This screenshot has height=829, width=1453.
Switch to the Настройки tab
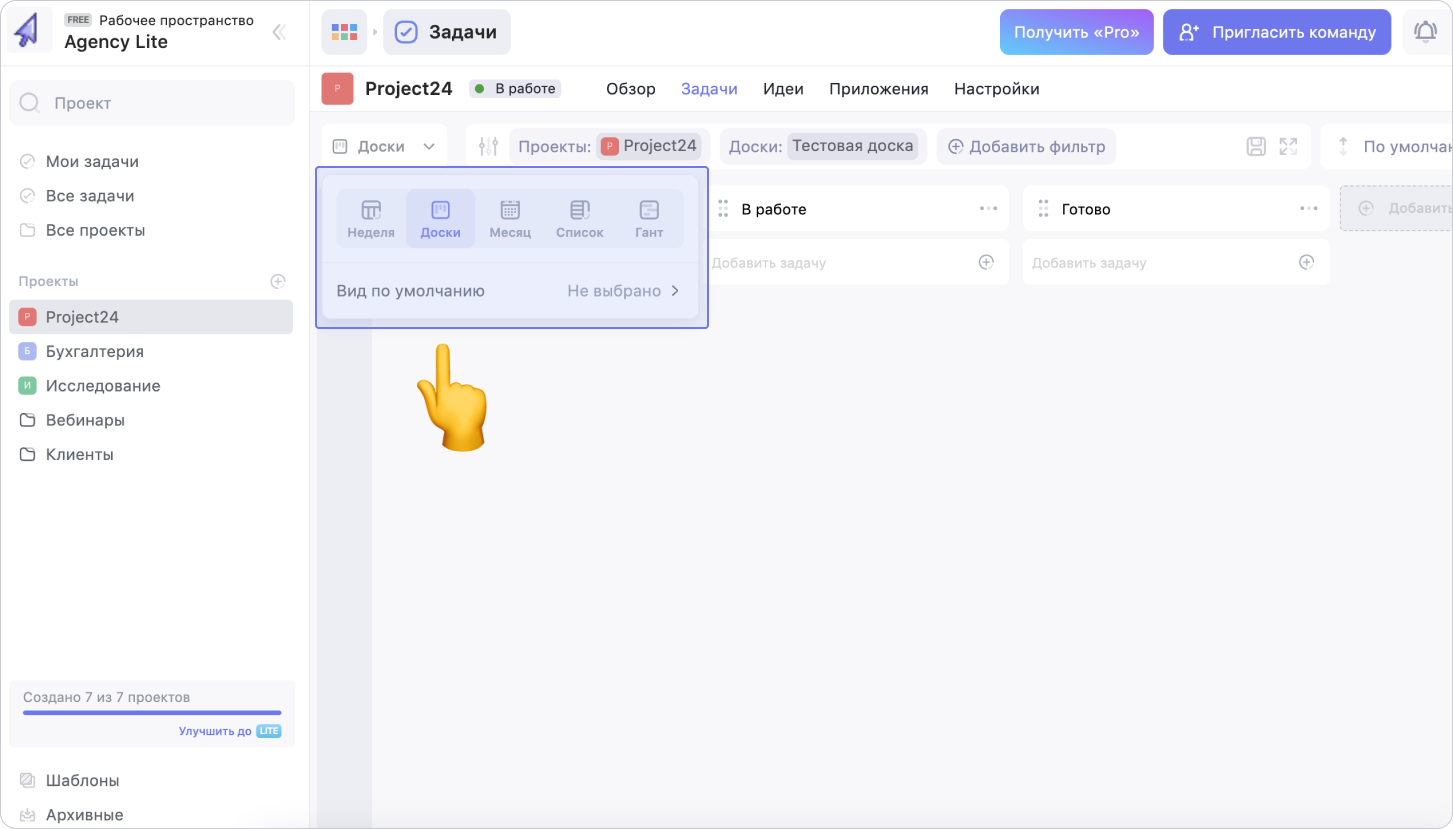996,89
